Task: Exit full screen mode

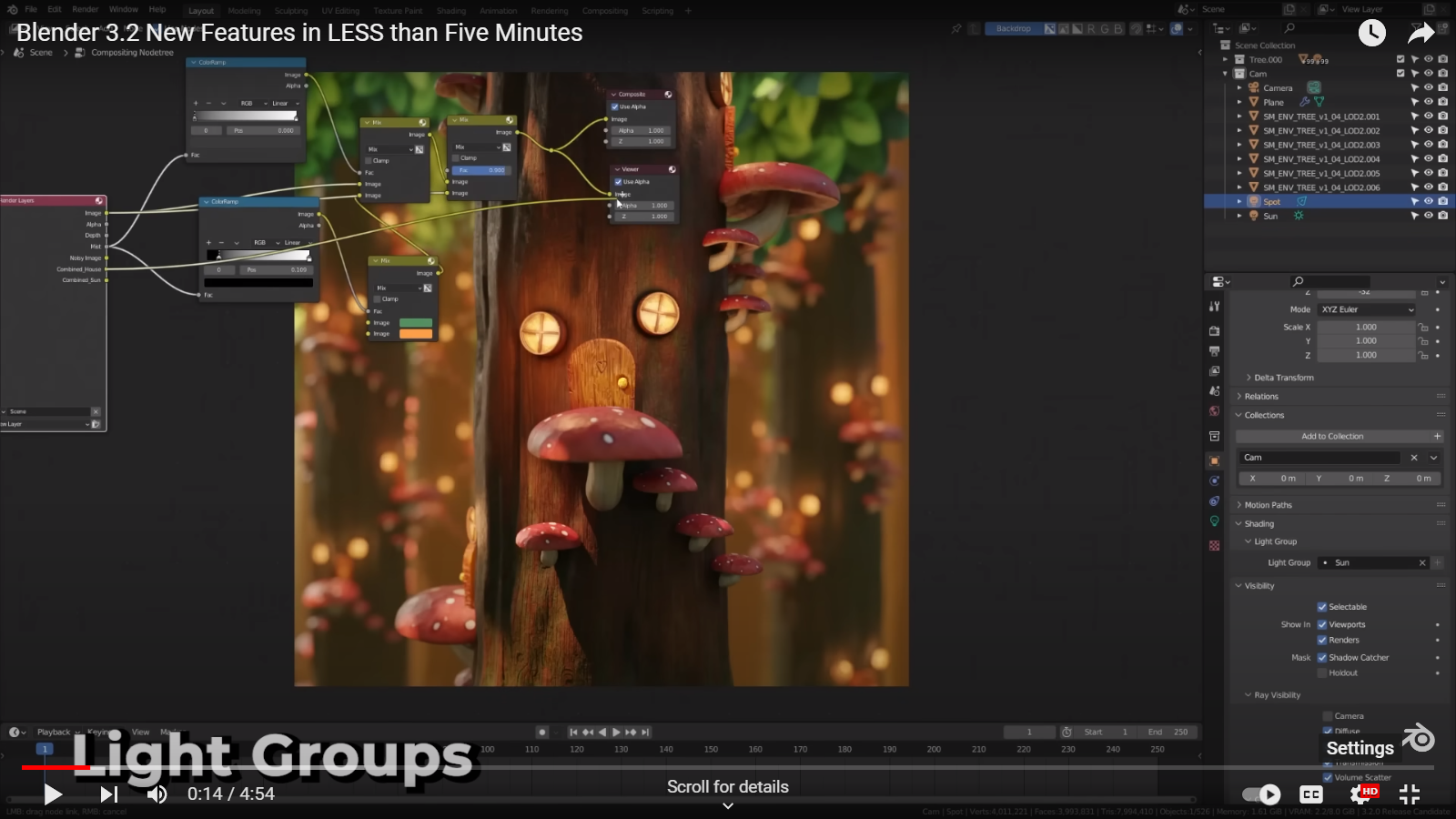Action: (x=1410, y=794)
